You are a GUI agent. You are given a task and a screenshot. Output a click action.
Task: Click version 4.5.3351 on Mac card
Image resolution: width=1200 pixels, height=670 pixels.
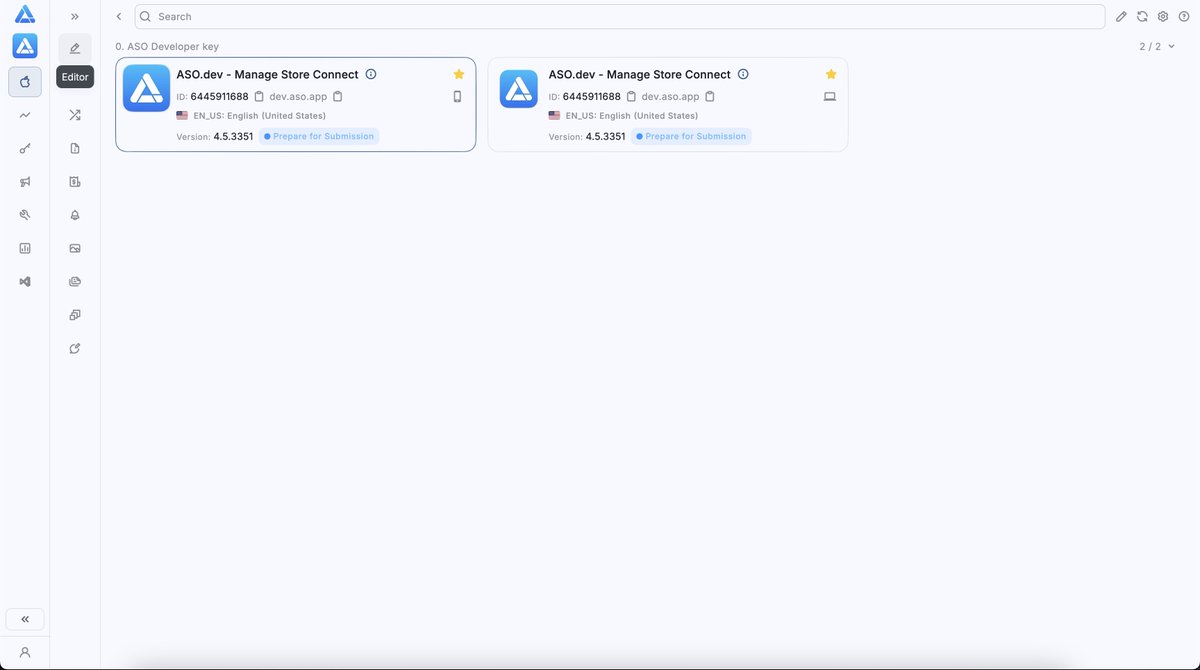click(x=605, y=136)
